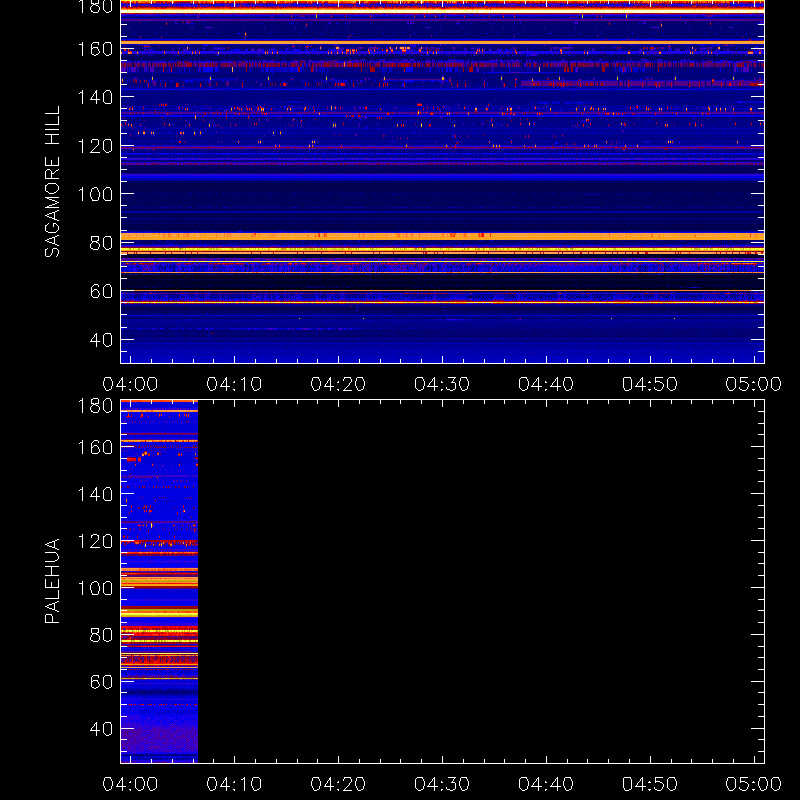The width and height of the screenshot is (800, 800).
Task: Choose the 160 label on Palehua axis
Action: tap(95, 447)
